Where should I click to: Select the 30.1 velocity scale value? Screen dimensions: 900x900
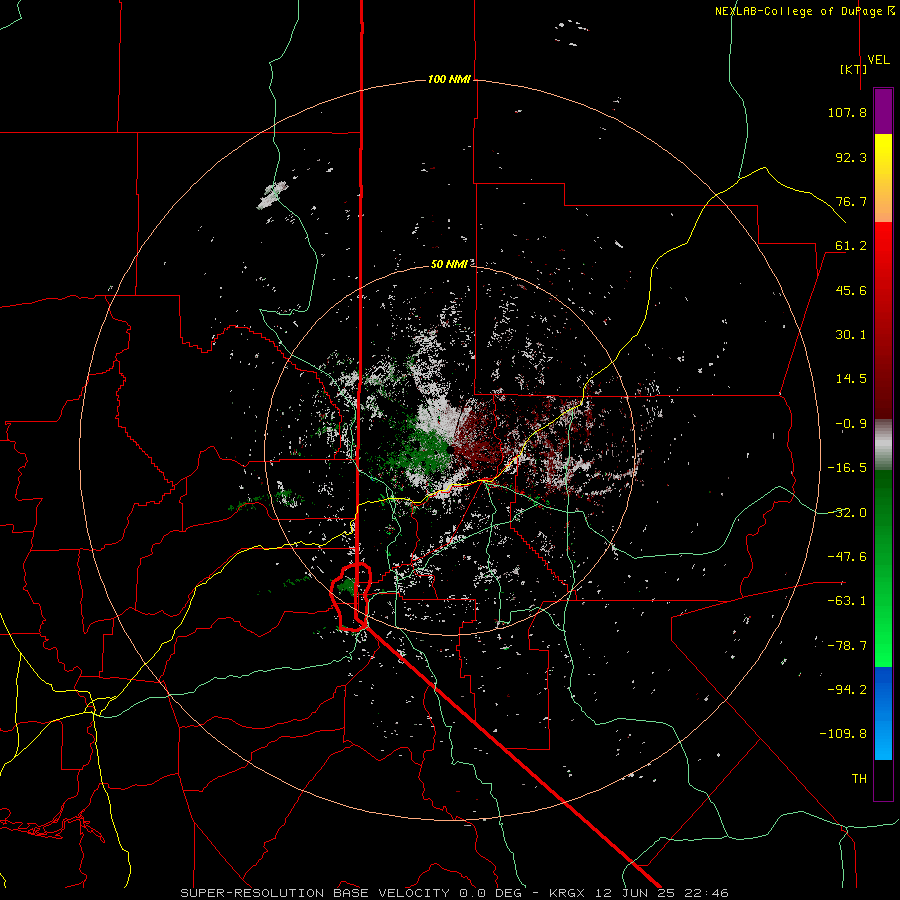851,335
